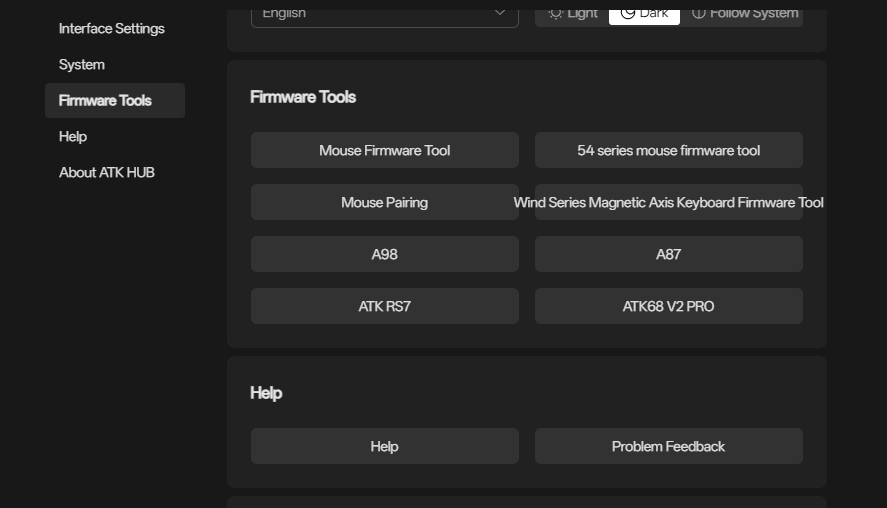Open Problem Feedback
The height and width of the screenshot is (508, 887).
[x=669, y=446]
